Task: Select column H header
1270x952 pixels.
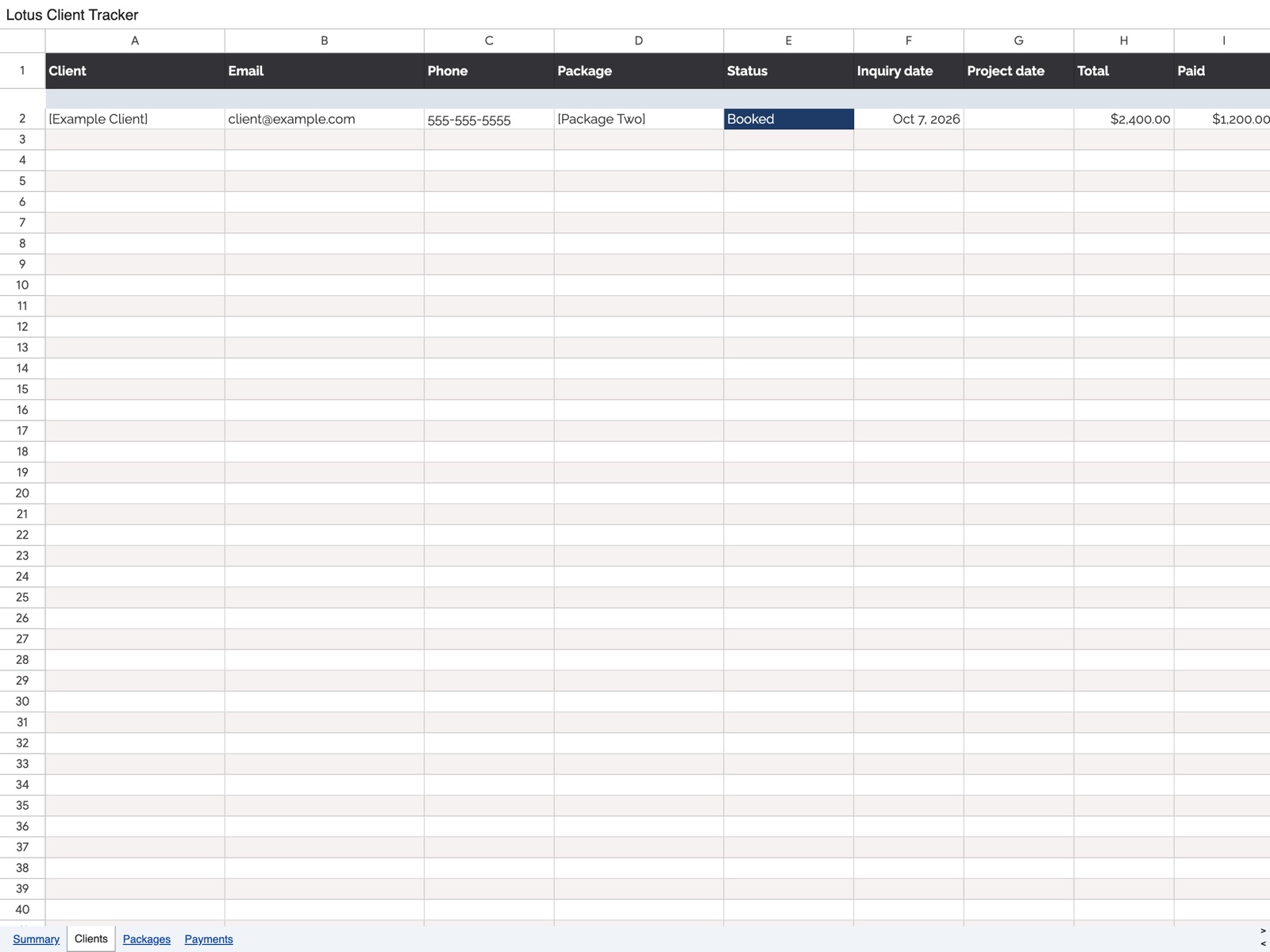Action: (x=1124, y=40)
